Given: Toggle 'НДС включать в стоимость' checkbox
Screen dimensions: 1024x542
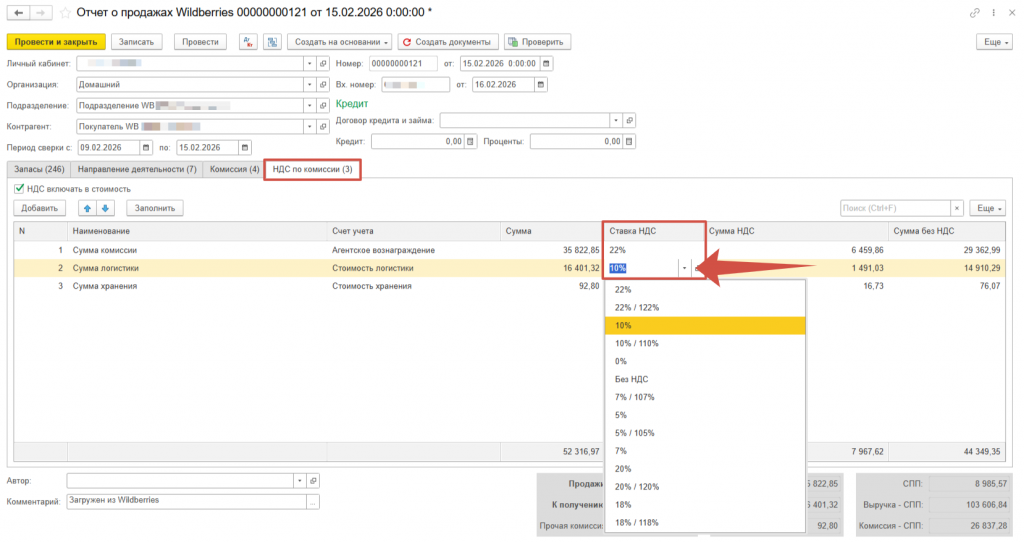Looking at the screenshot, I should pos(19,188).
